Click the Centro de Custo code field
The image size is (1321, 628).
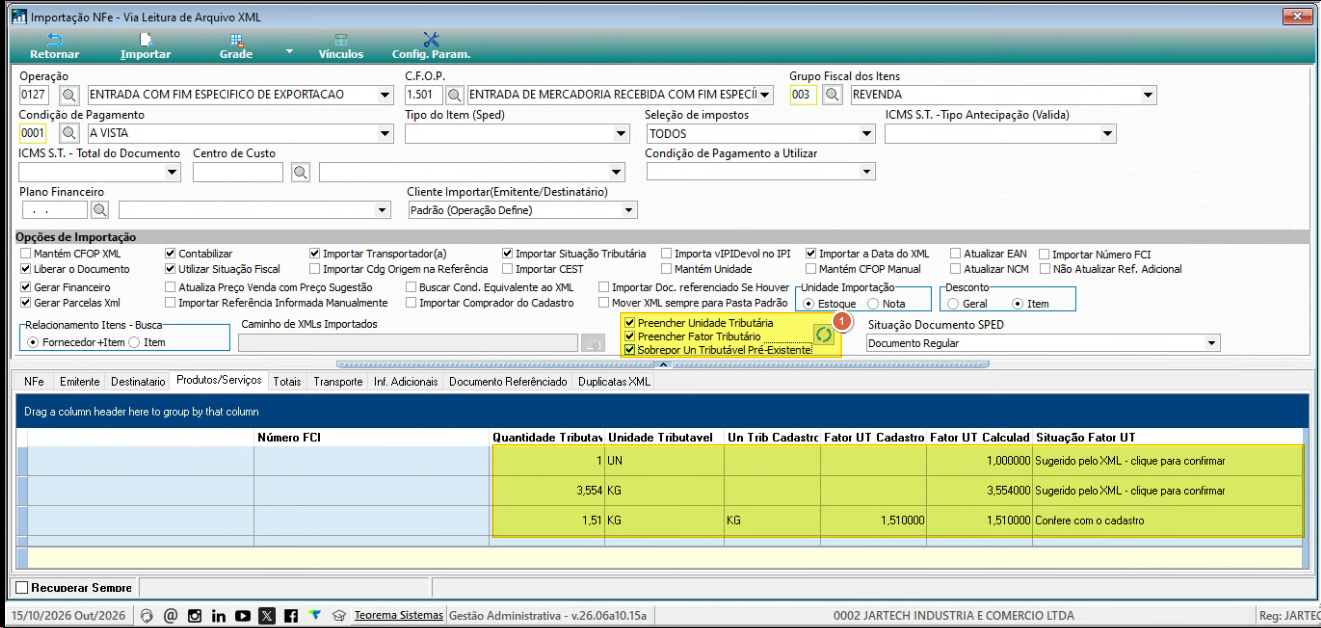[x=239, y=172]
